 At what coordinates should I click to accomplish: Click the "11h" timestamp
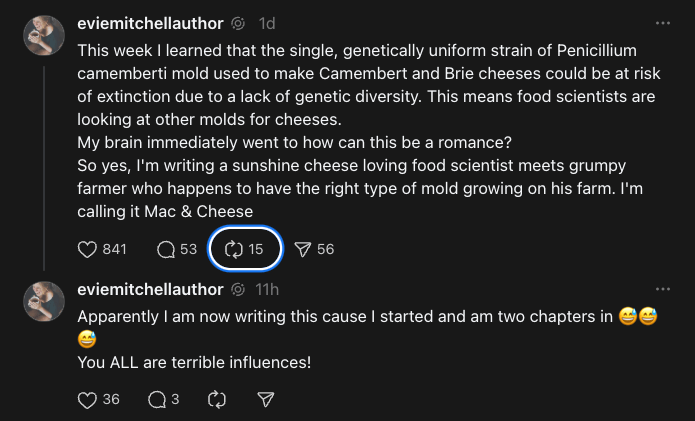tap(267, 290)
